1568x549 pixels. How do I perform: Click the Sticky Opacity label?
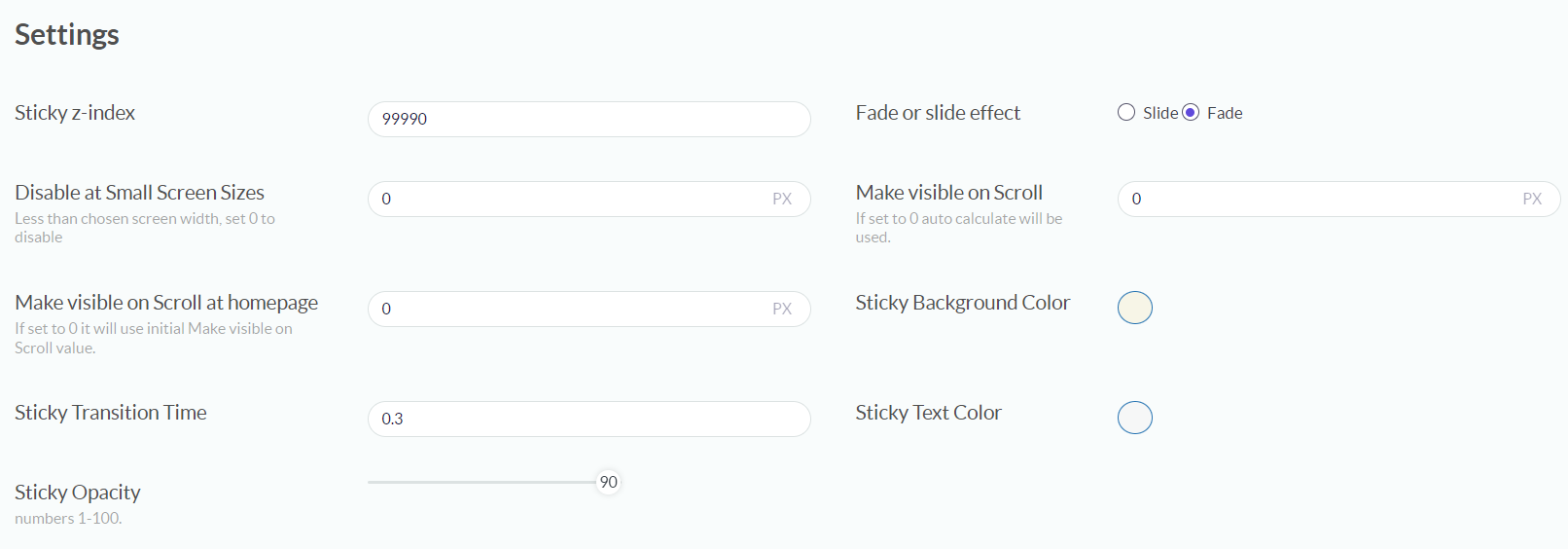[78, 493]
